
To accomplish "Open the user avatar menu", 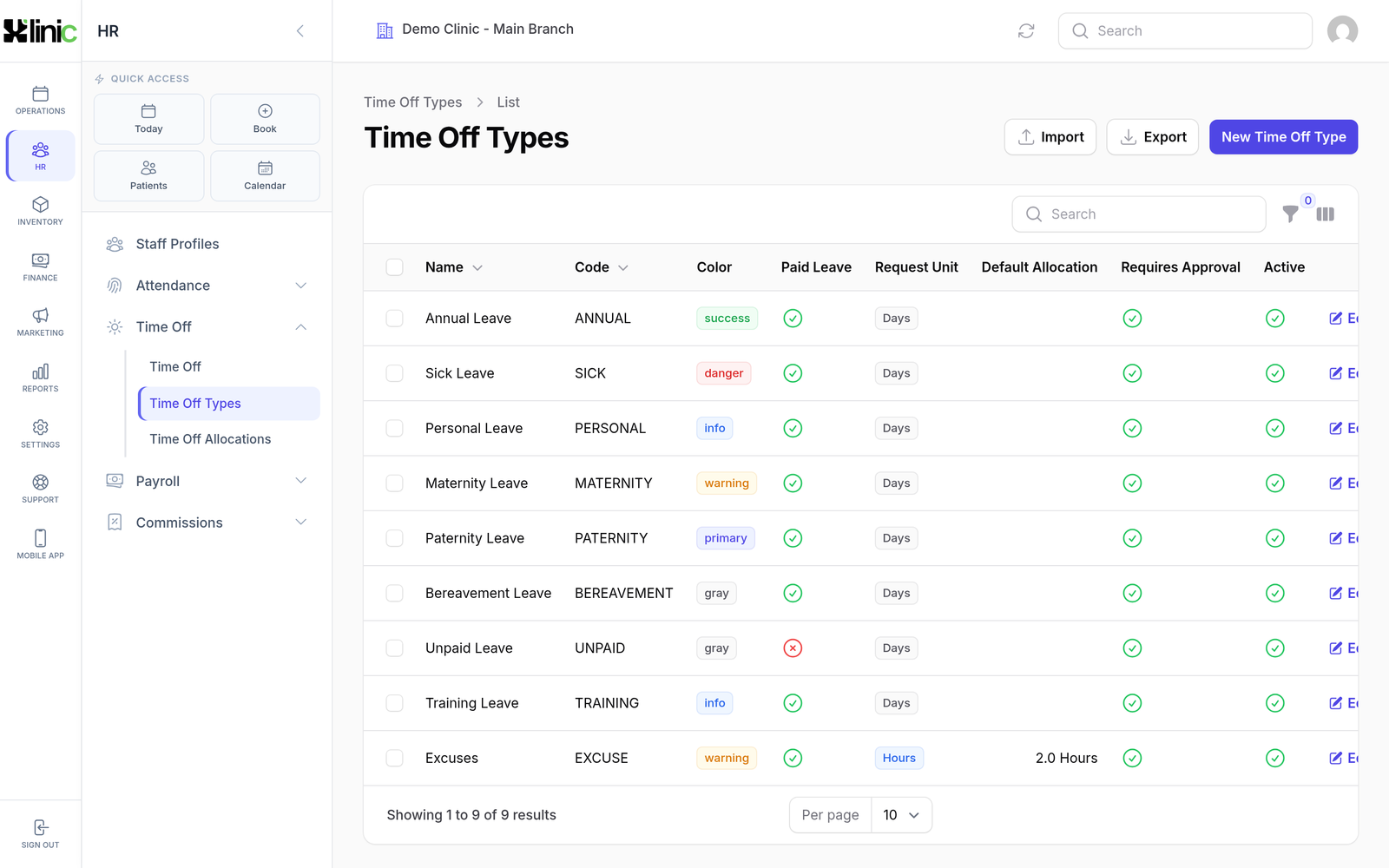I will pyautogui.click(x=1342, y=31).
